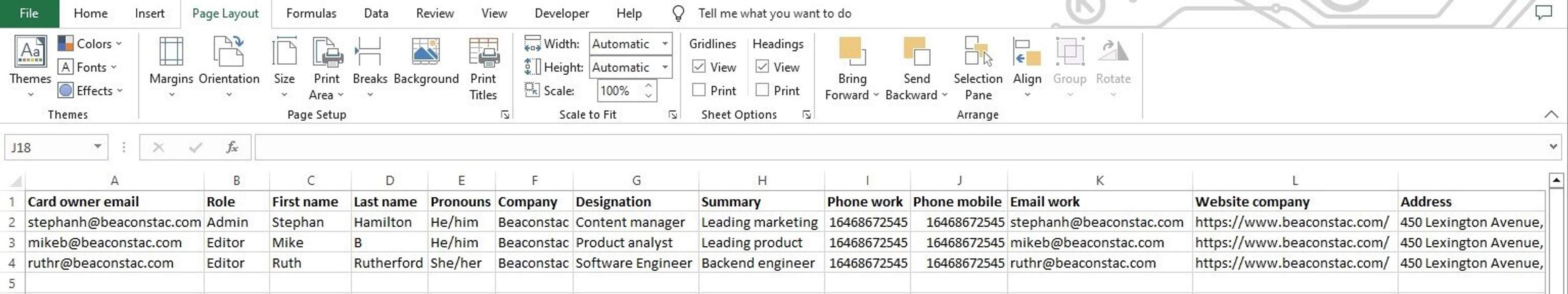Viewport: 1568px width, 294px height.
Task: Choose page Orientation
Action: point(229,67)
